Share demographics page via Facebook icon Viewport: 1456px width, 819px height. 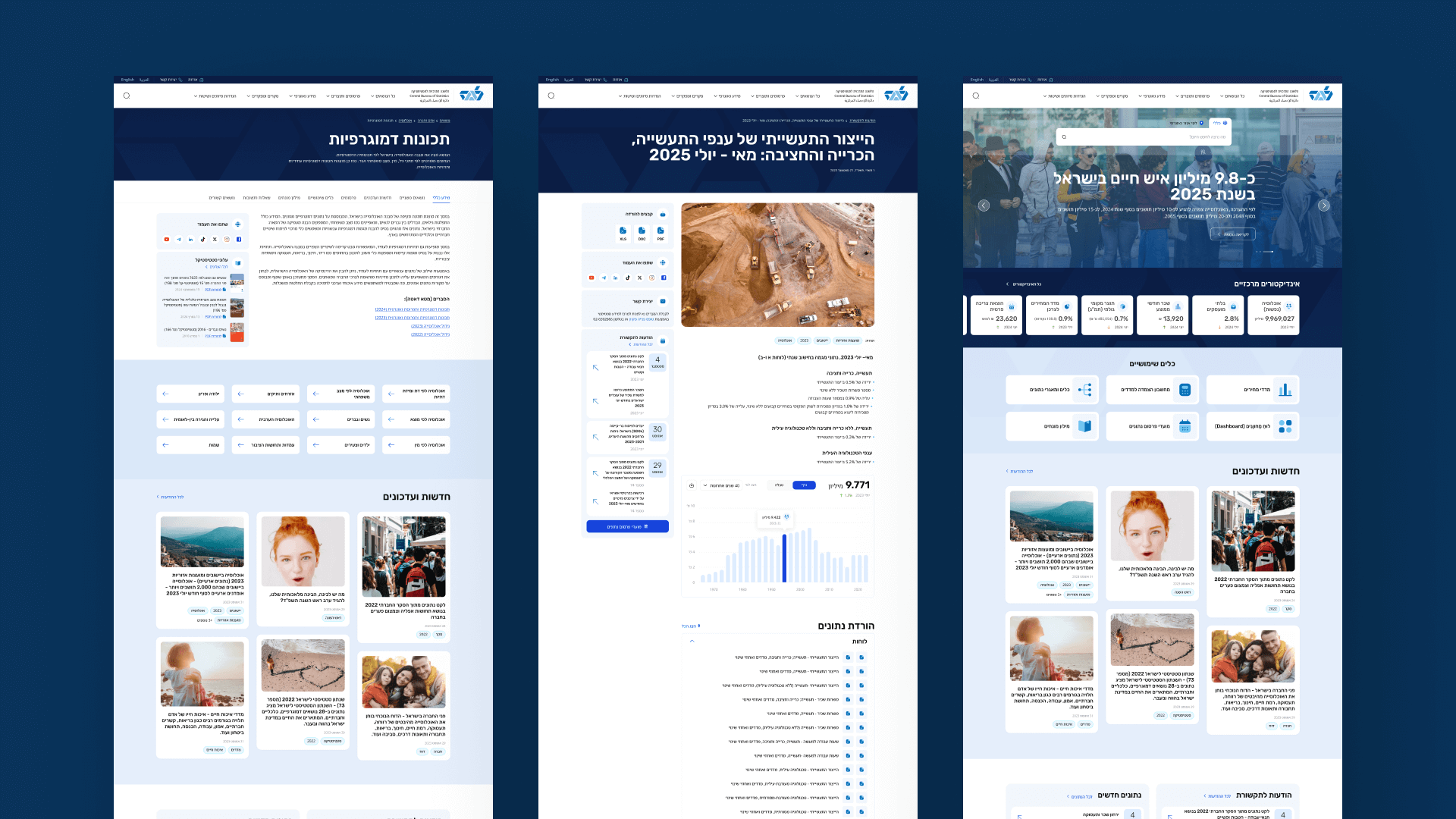pos(239,239)
